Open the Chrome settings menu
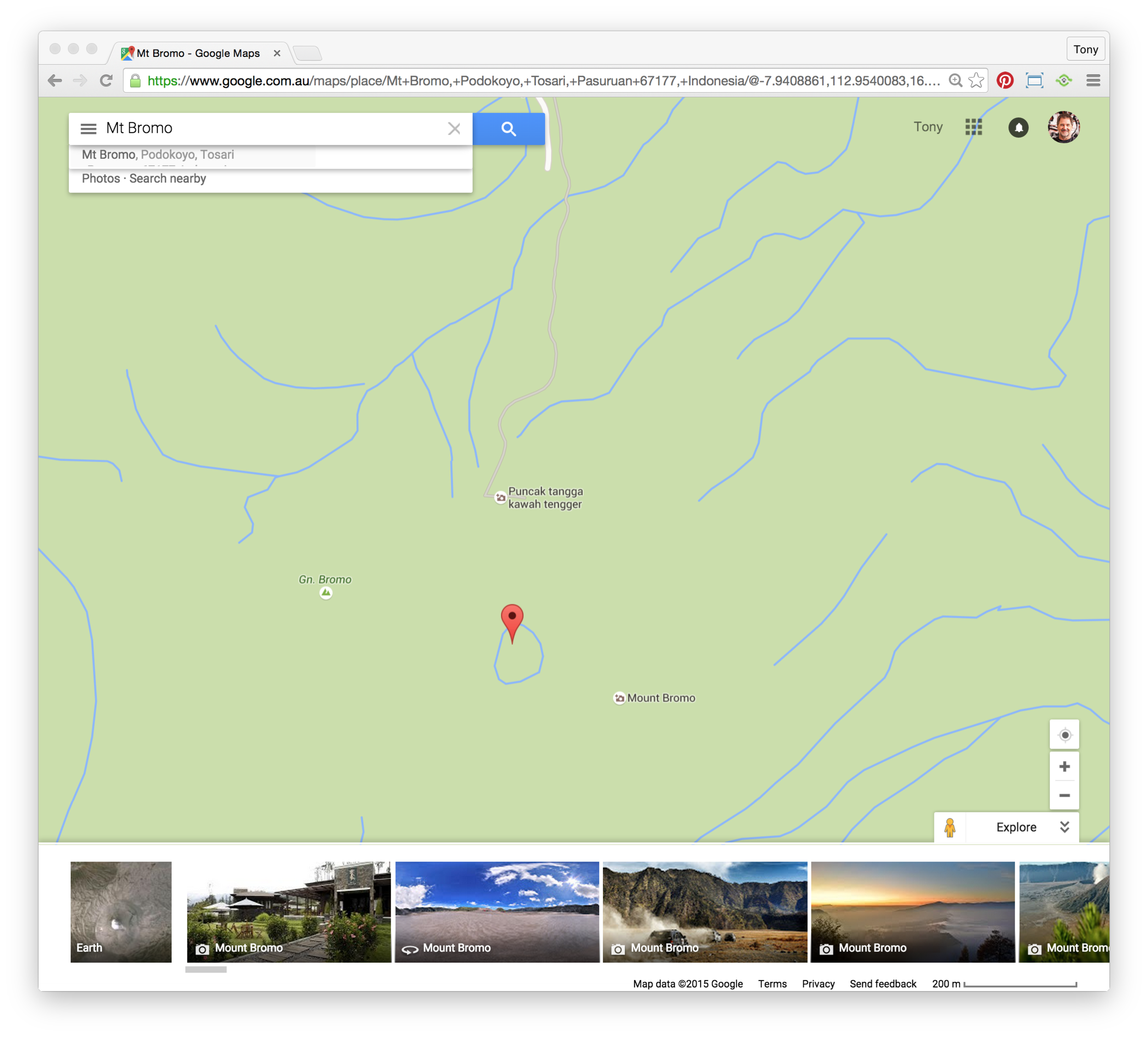This screenshot has height=1037, width=1148. (1093, 80)
